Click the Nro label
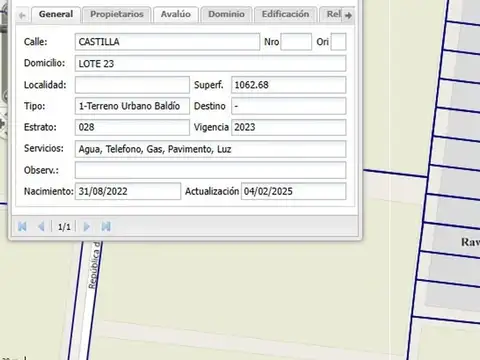Image resolution: width=480 pixels, height=360 pixels. point(271,42)
